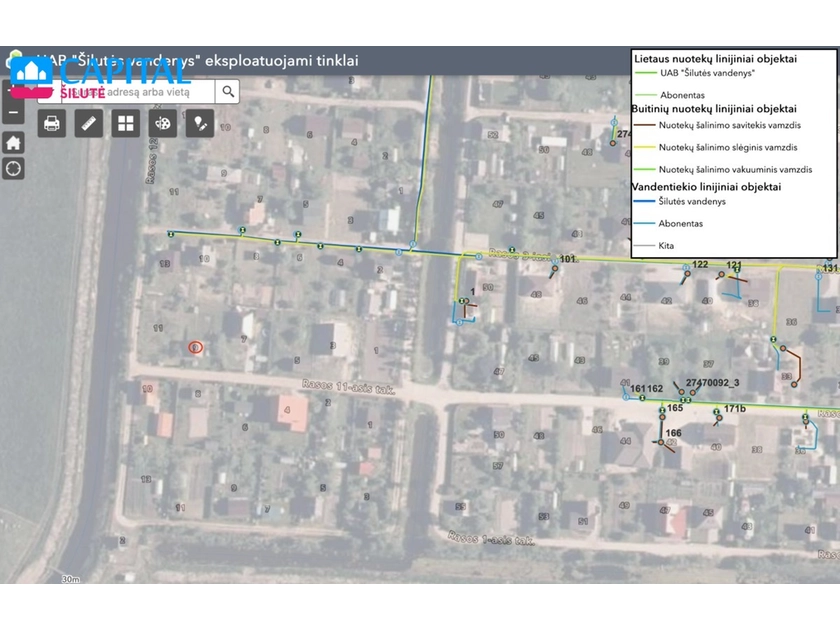The width and height of the screenshot is (840, 630).
Task: Click the street label 'Rasos 11-asis tak.'
Action: (349, 387)
